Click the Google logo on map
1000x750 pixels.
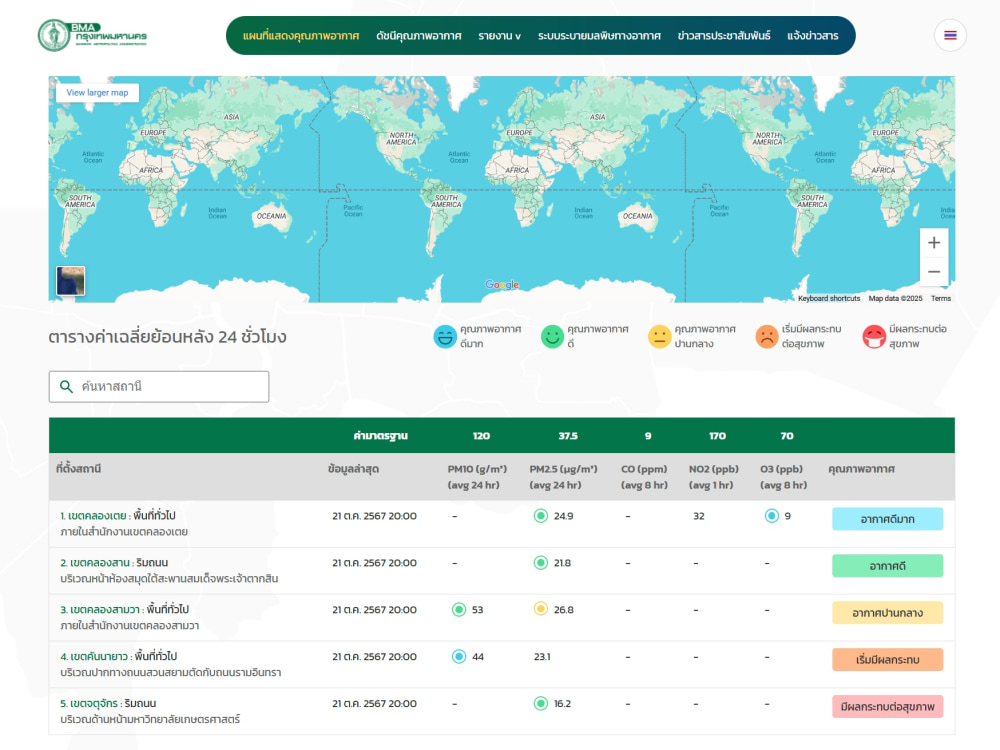click(502, 284)
